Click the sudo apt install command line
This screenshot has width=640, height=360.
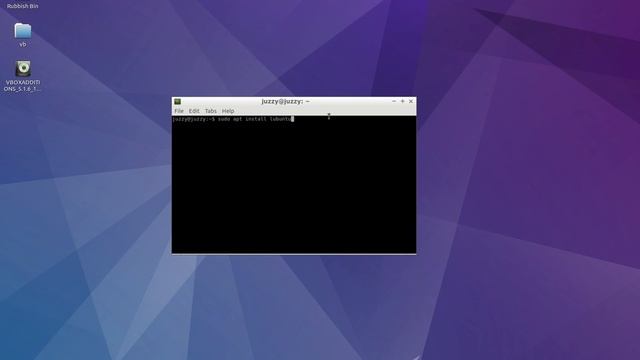click(x=233, y=119)
